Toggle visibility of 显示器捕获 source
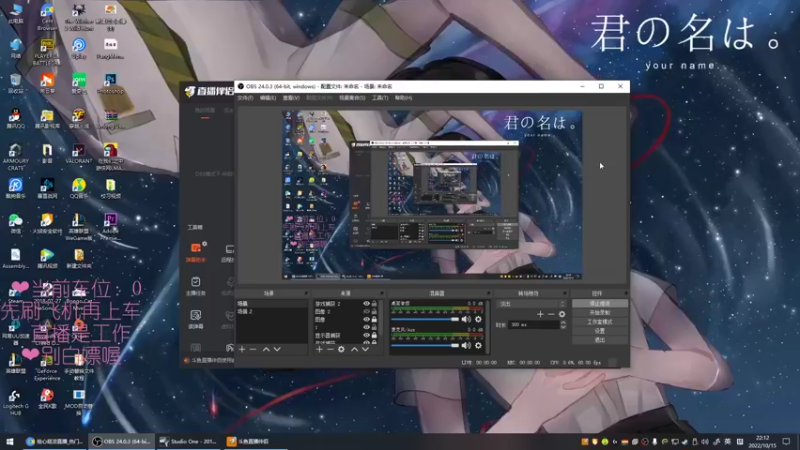The height and width of the screenshot is (450, 800). click(x=366, y=335)
